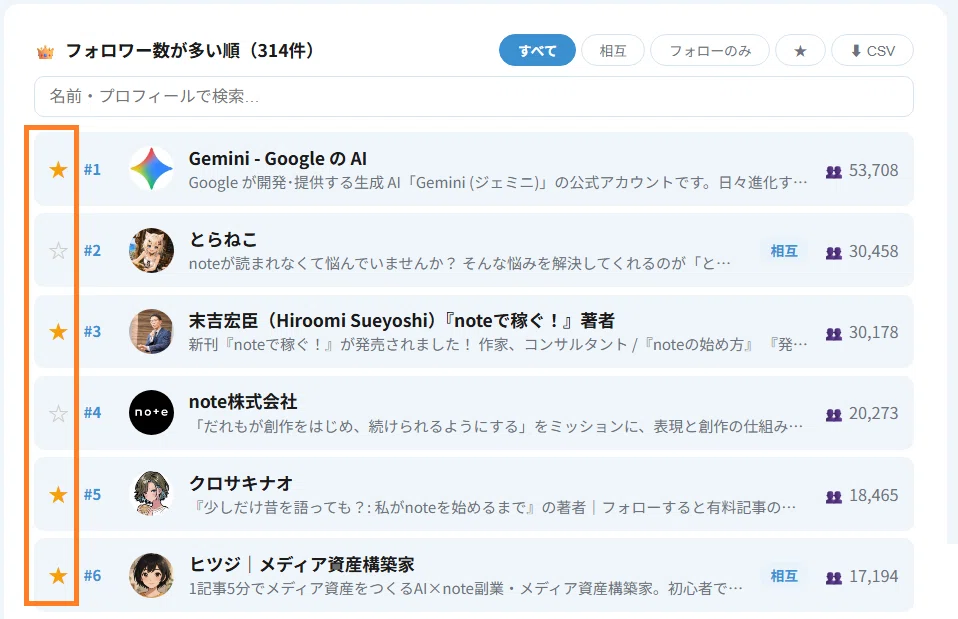958x619 pixels.
Task: Click the follower count 18,465
Action: [874, 495]
